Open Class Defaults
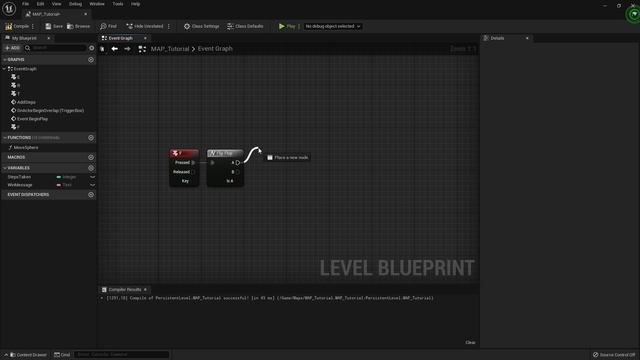Viewport: 640px width, 360px height. point(245,26)
